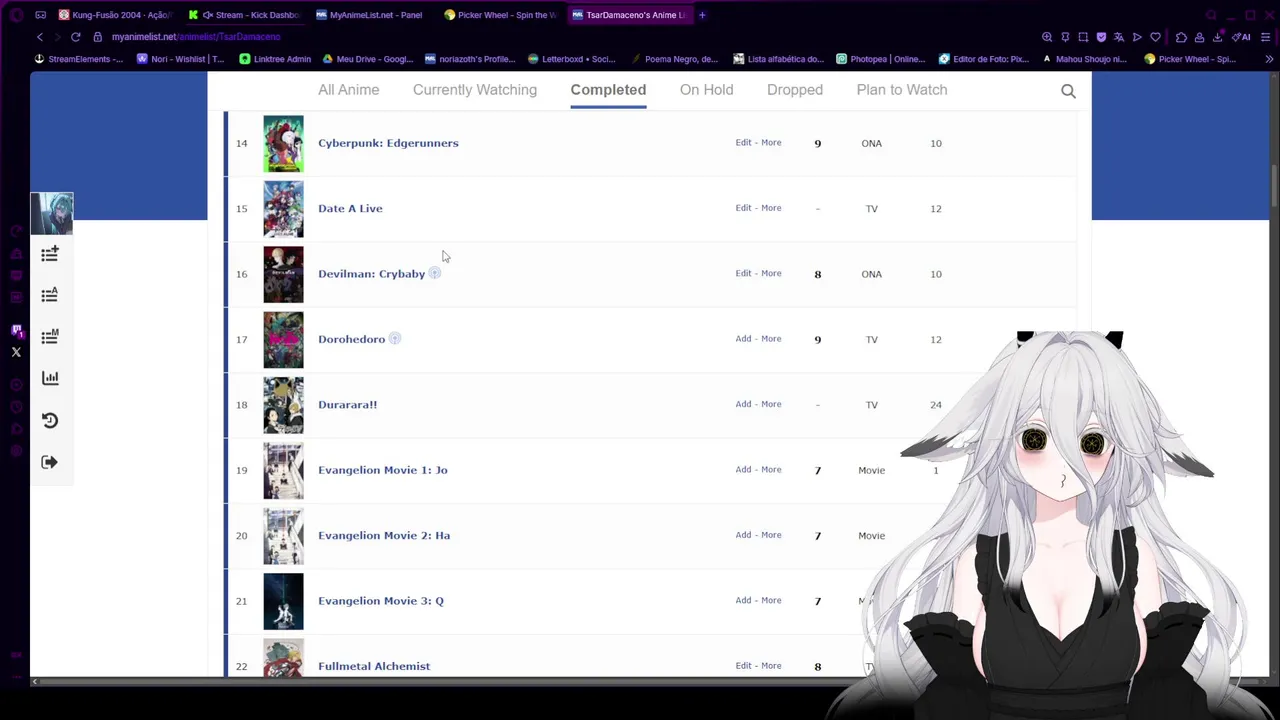Expand More for Date A Live
The image size is (1280, 720).
click(771, 208)
